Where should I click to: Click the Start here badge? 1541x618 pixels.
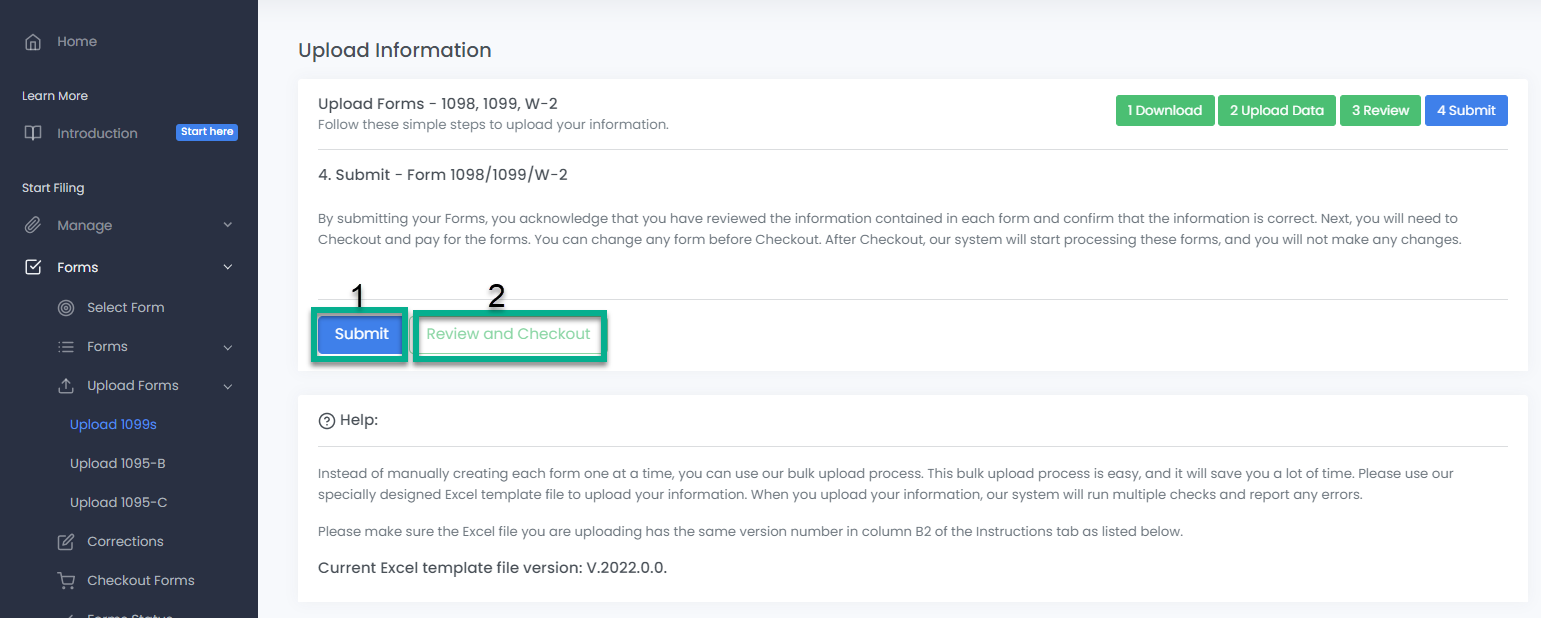[207, 132]
